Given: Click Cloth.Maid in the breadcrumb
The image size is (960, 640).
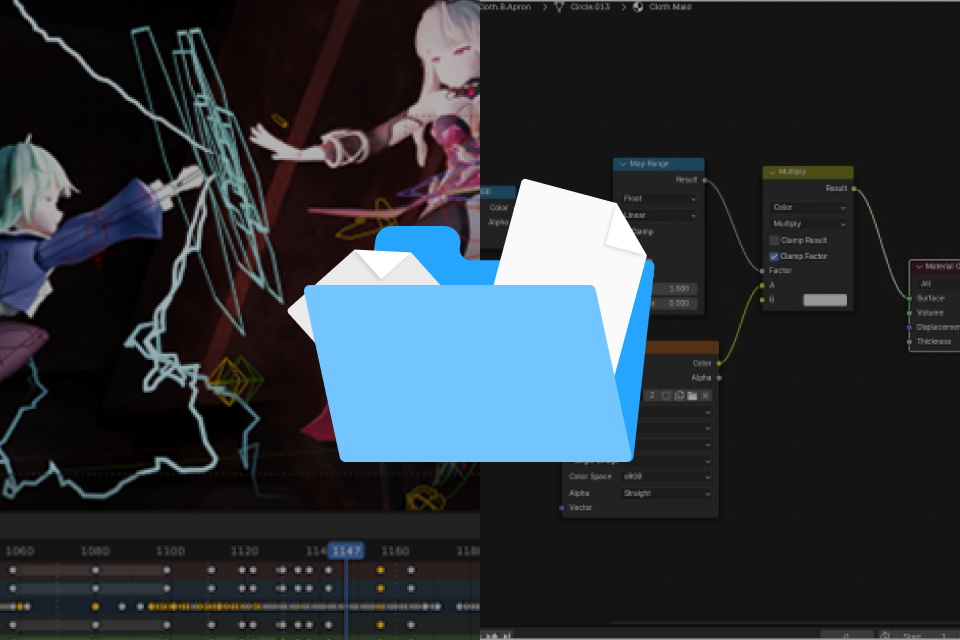Looking at the screenshot, I should [670, 7].
